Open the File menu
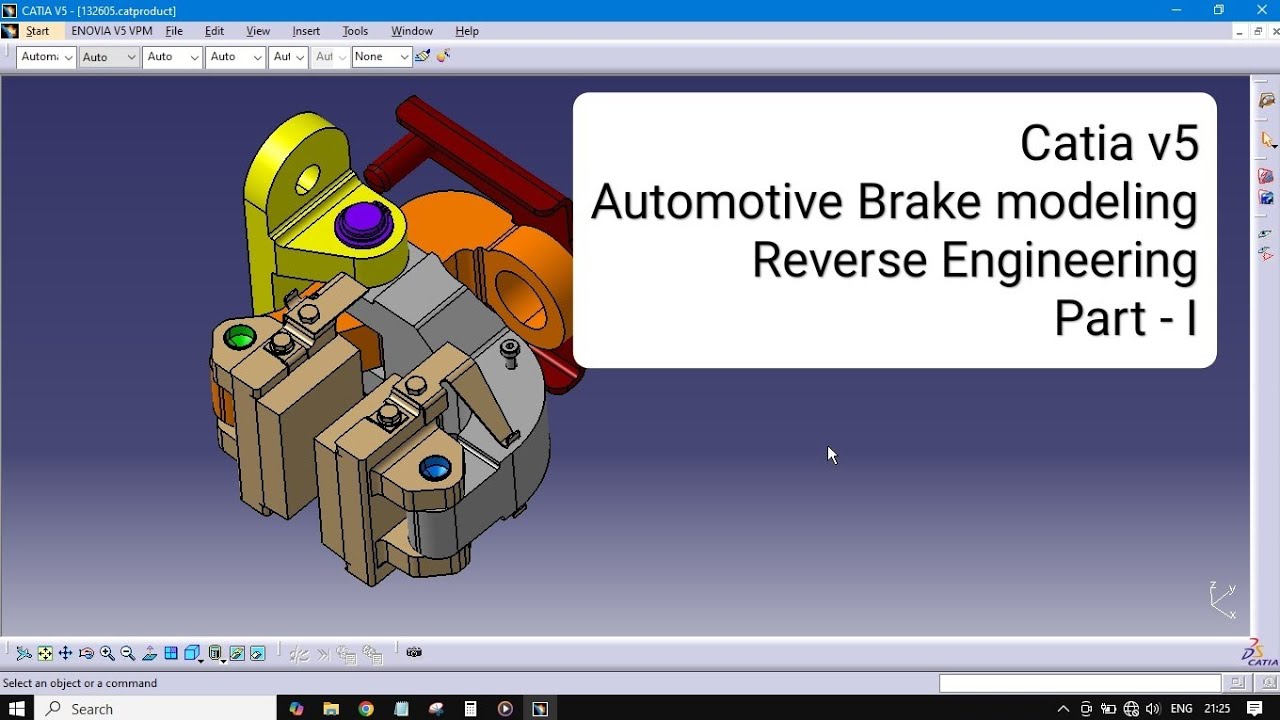Screen dimensions: 1280x720 click(x=174, y=31)
